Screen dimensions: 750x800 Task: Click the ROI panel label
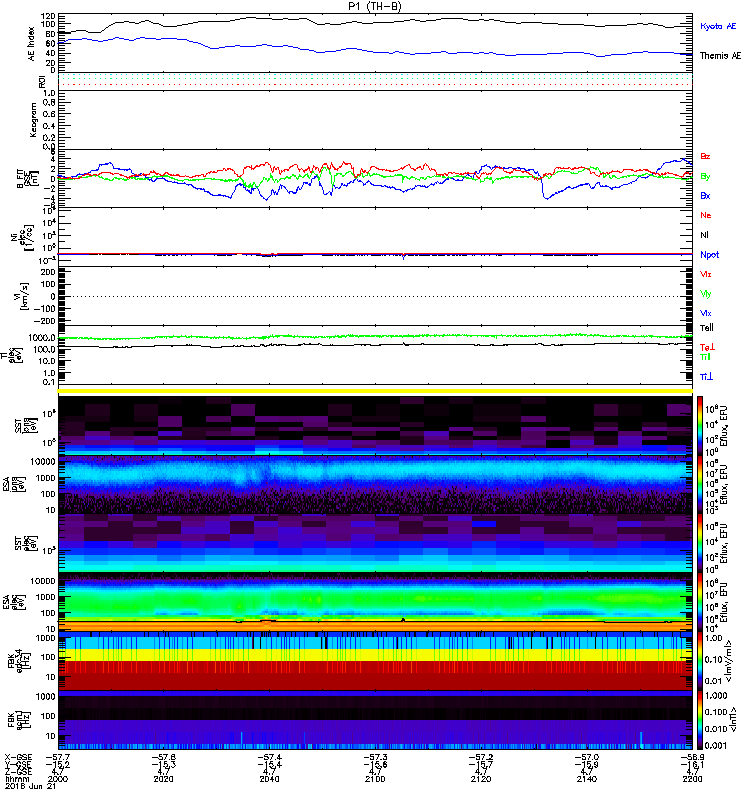click(42, 81)
